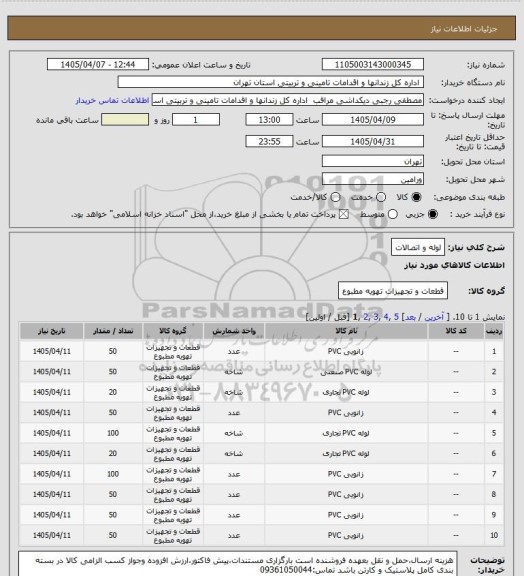Go to page 5 of results
Screen dimensions: 524x576
point(396,317)
